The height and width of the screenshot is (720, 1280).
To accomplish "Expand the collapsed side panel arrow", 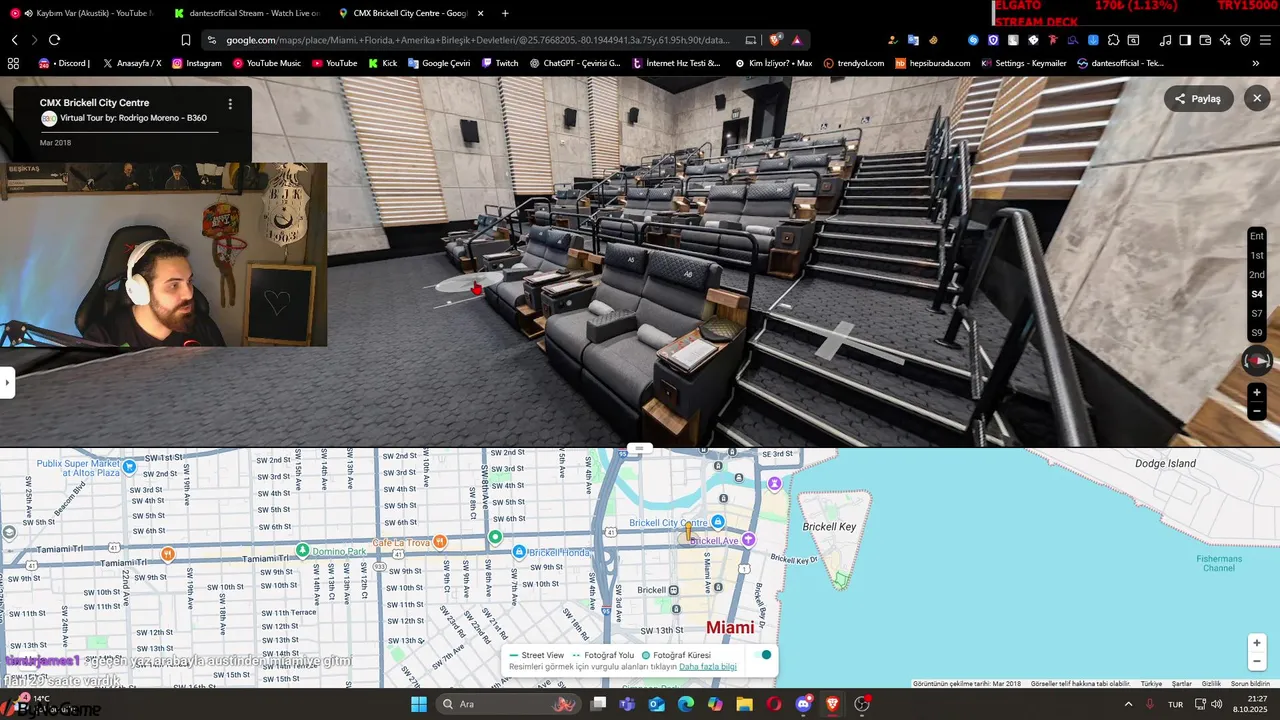I will tap(7, 383).
